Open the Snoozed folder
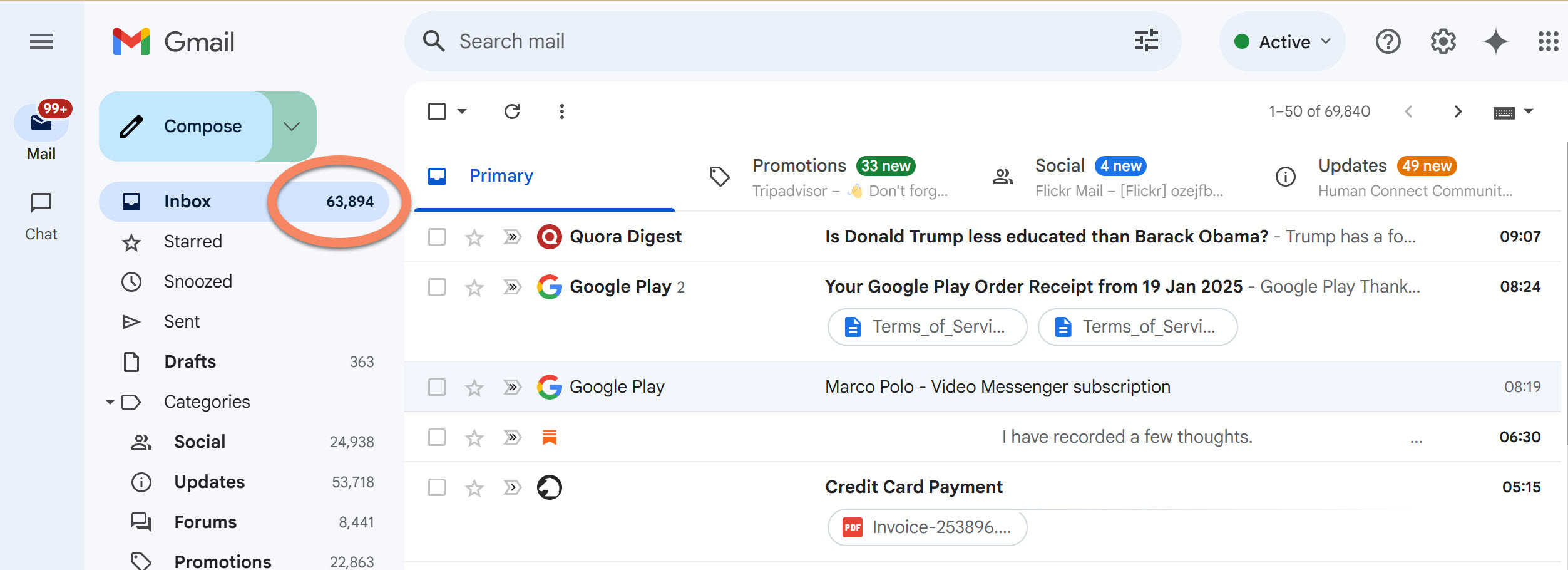1568x570 pixels. tap(244, 282)
